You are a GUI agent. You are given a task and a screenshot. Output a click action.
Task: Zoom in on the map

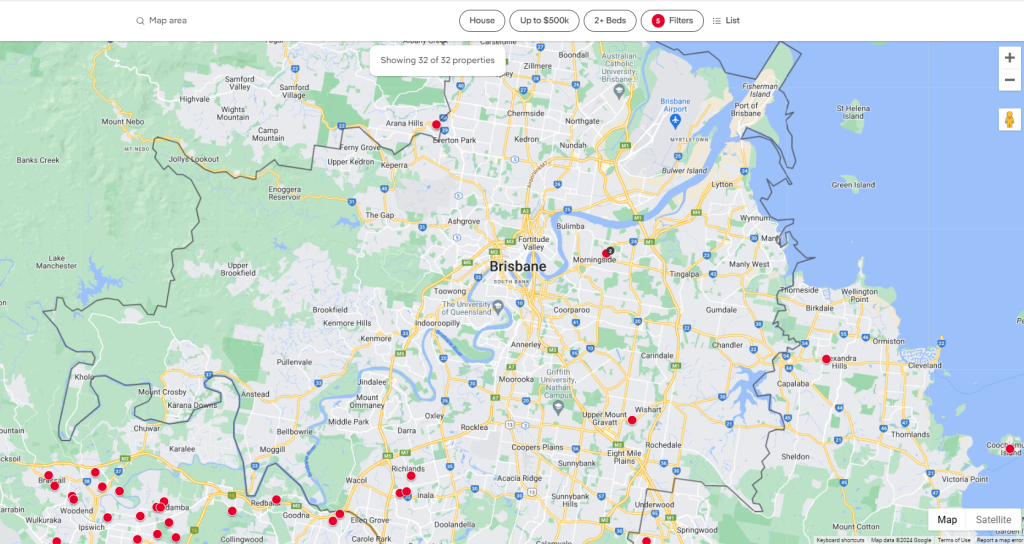click(x=1009, y=58)
